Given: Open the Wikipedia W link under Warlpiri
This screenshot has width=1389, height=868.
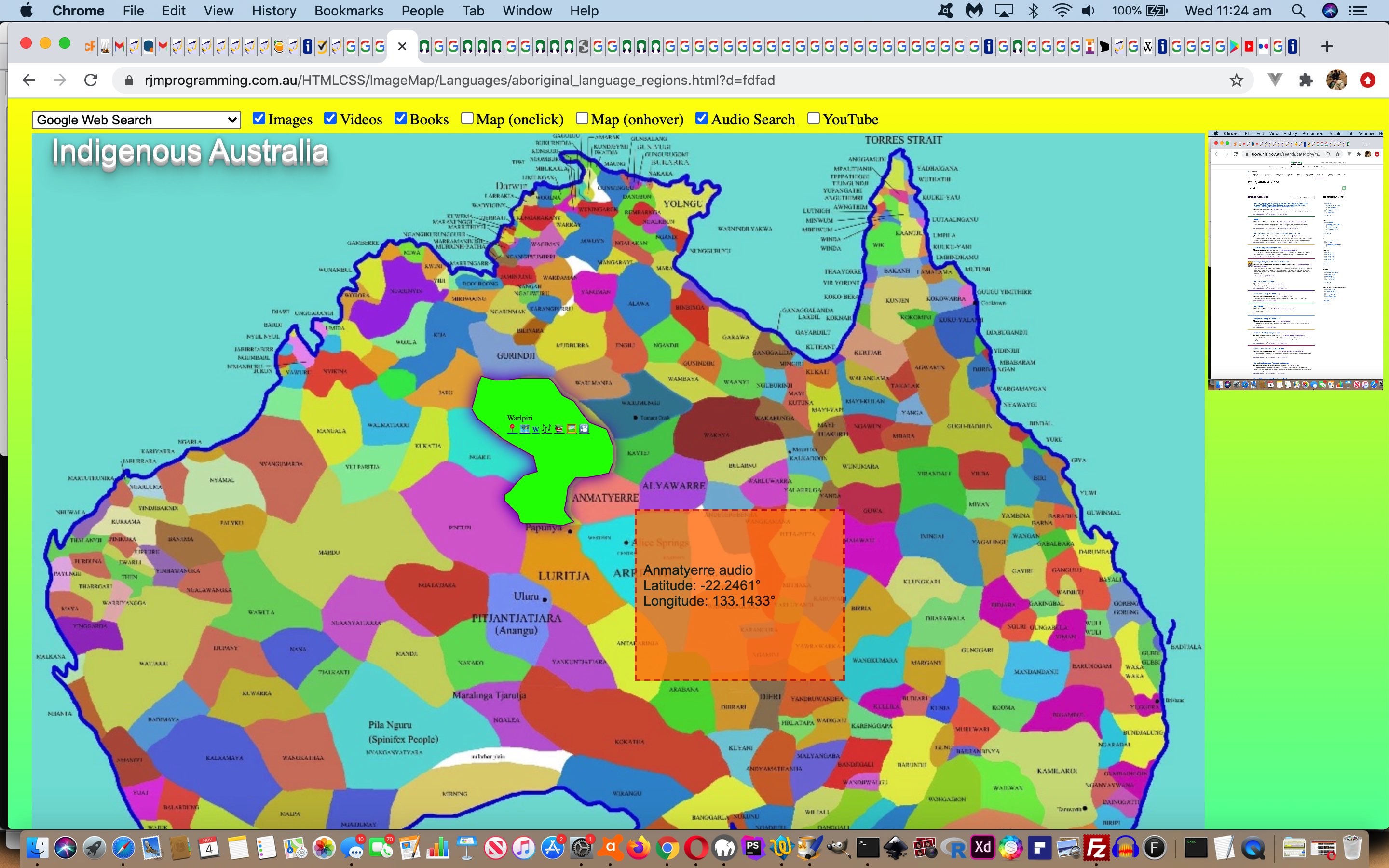Looking at the screenshot, I should (535, 429).
